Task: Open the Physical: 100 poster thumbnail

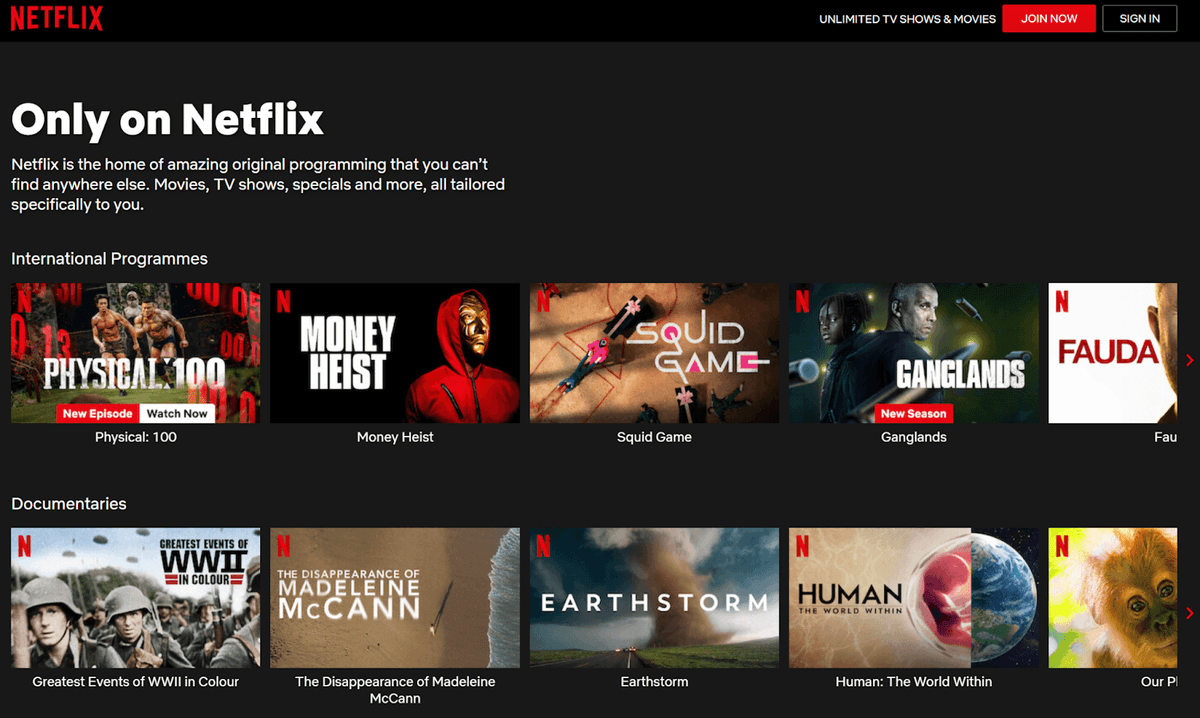Action: (x=135, y=340)
